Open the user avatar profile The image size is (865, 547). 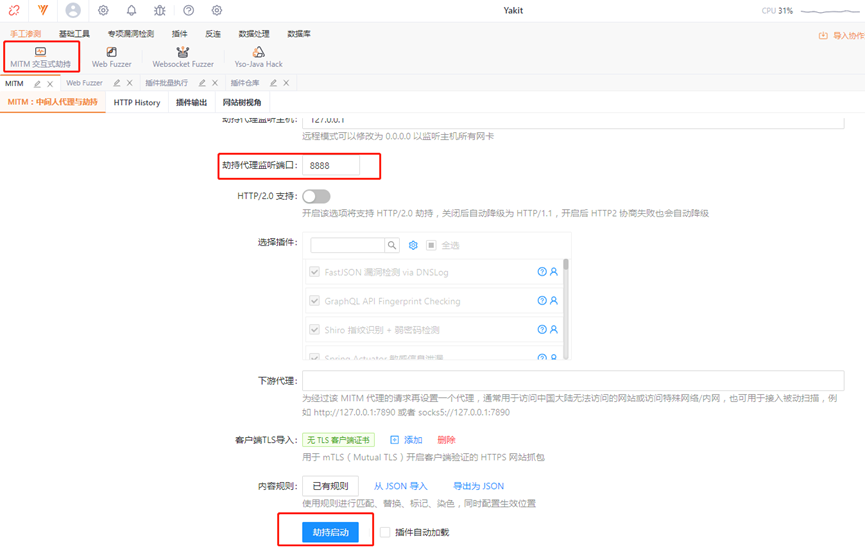coord(73,10)
